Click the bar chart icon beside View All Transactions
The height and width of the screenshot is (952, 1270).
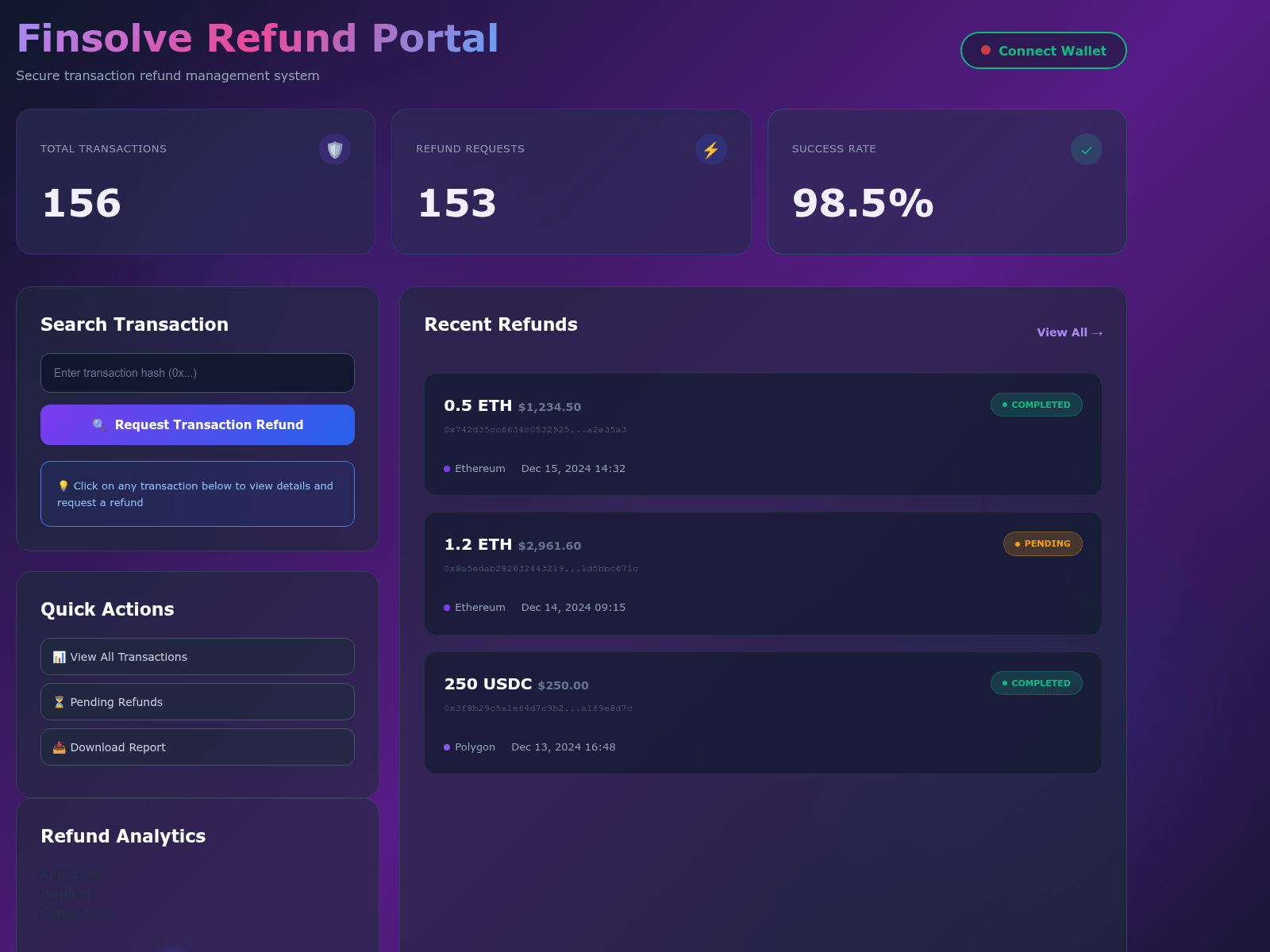[x=60, y=657]
